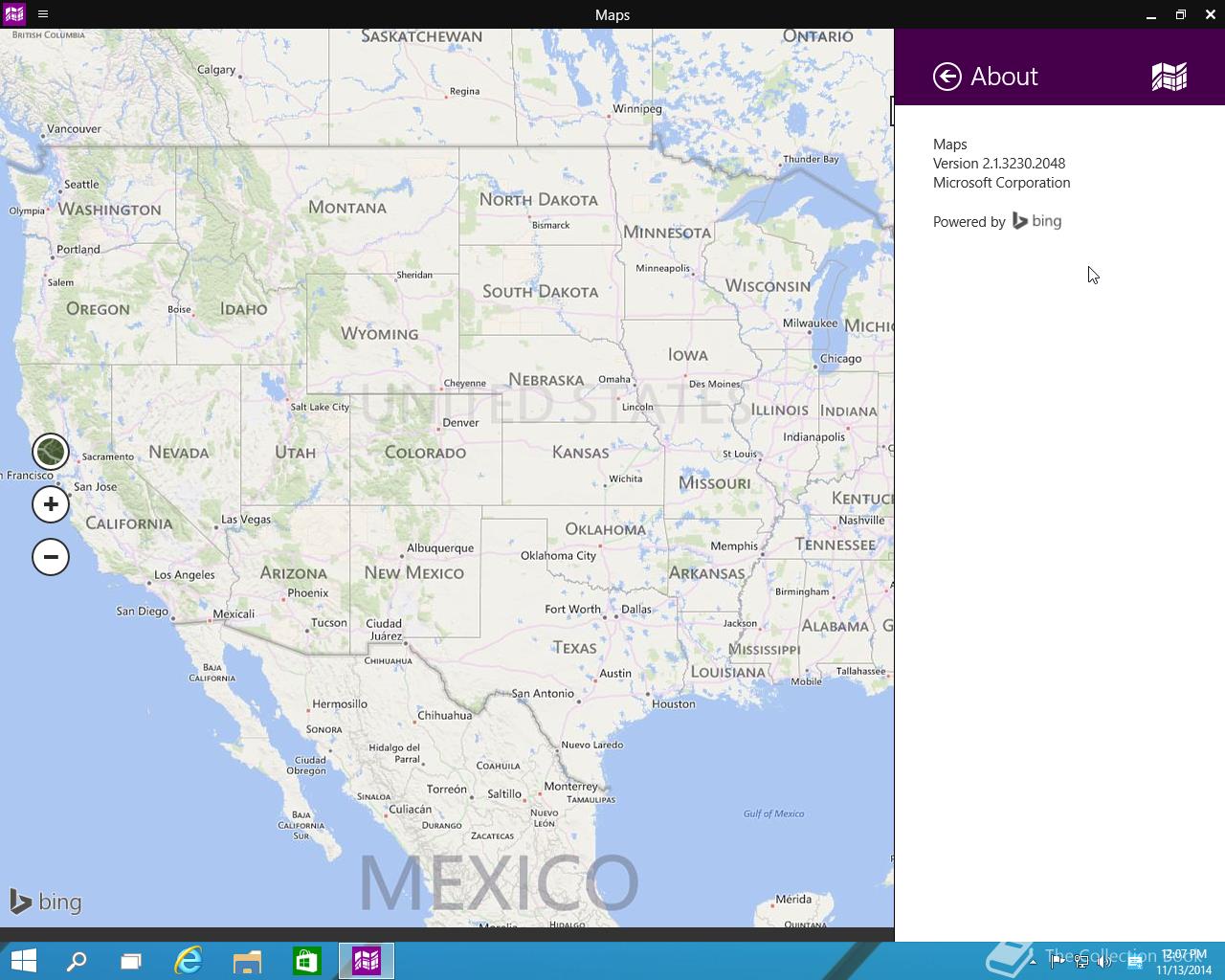The image size is (1225, 980).
Task: Click the taskbar clock and date
Action: point(1184,962)
